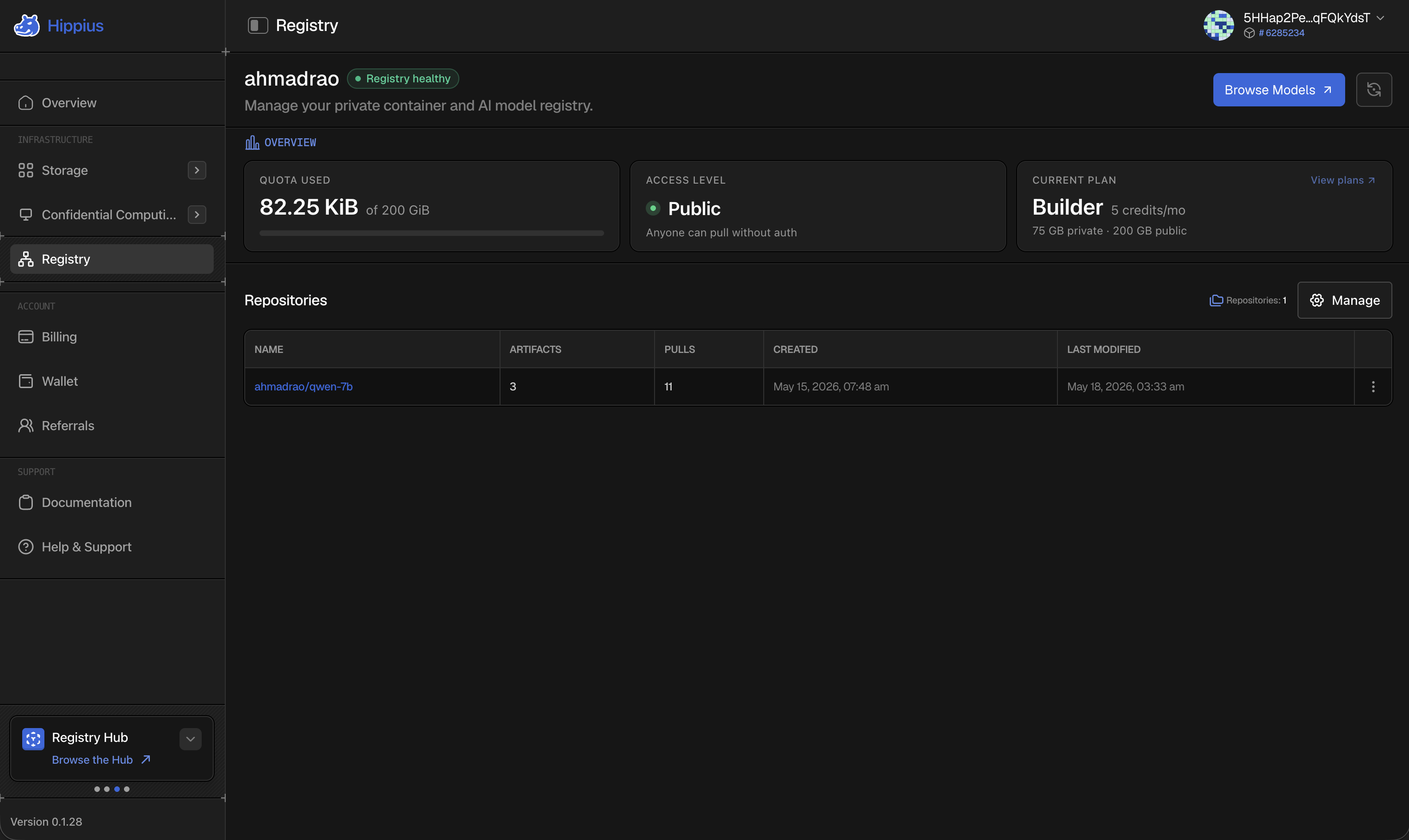
Task: Select the fourth carousel dot under Registry Hub
Action: 127,789
